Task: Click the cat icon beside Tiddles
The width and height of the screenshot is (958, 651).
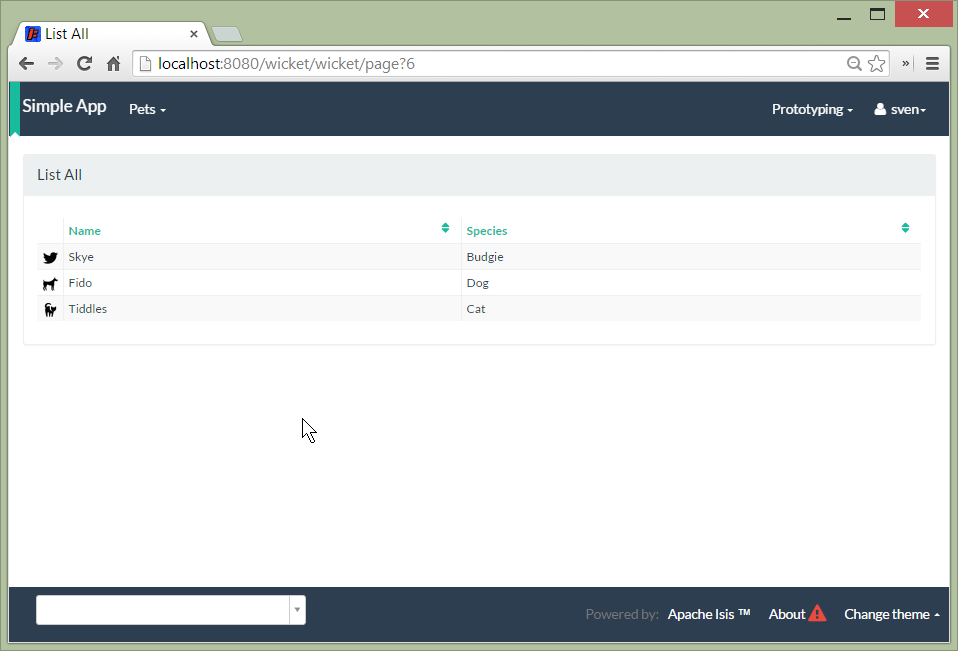Action: [50, 310]
